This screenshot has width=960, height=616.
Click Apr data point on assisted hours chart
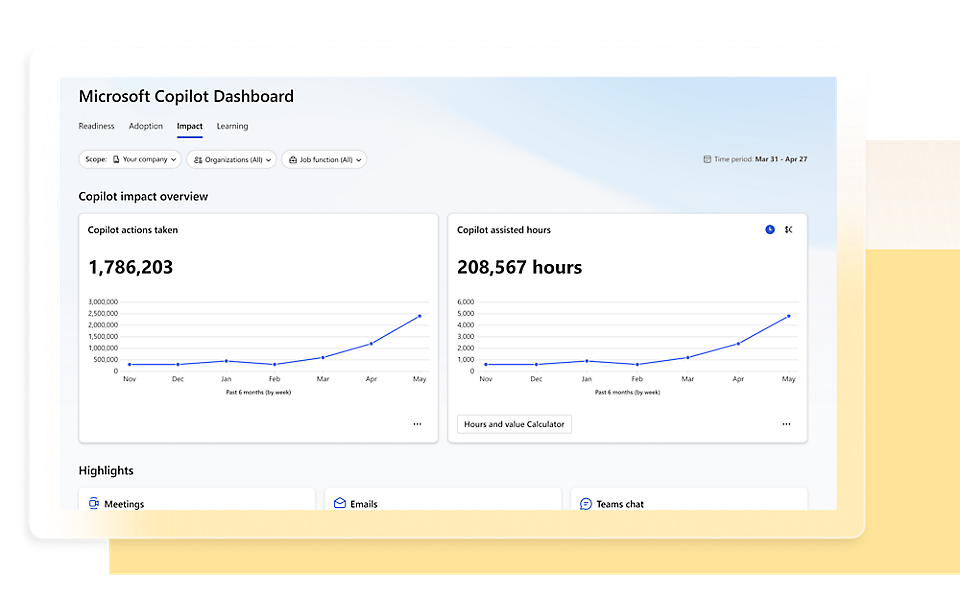[738, 344]
